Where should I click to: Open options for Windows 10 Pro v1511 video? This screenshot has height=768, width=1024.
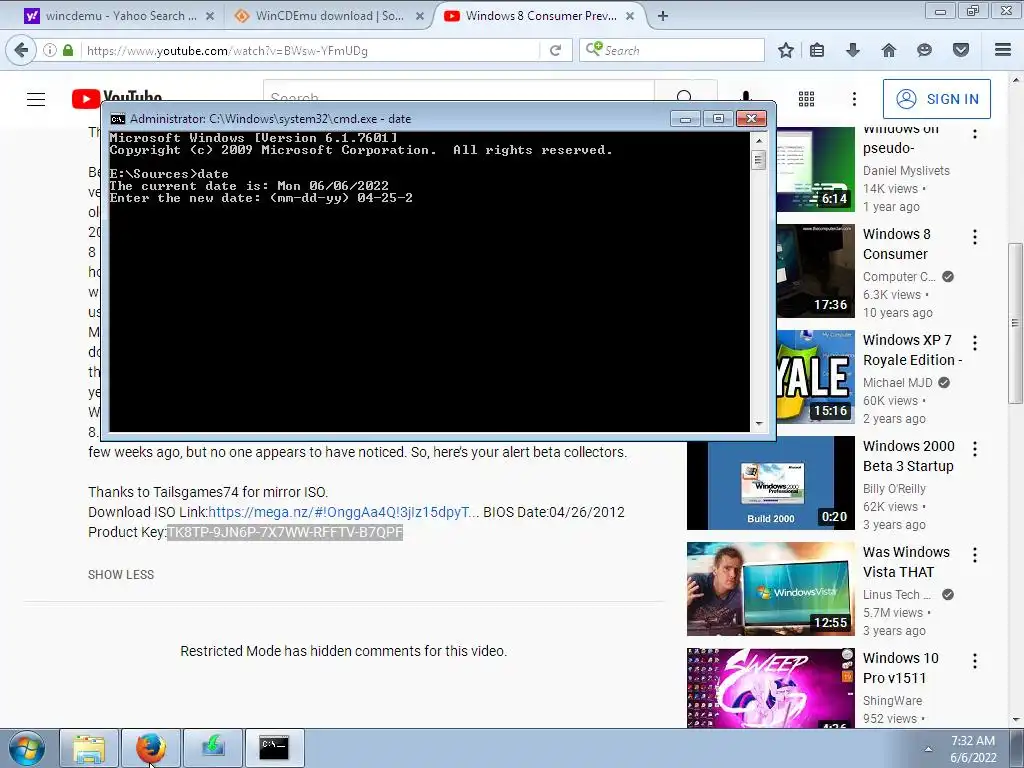(975, 660)
